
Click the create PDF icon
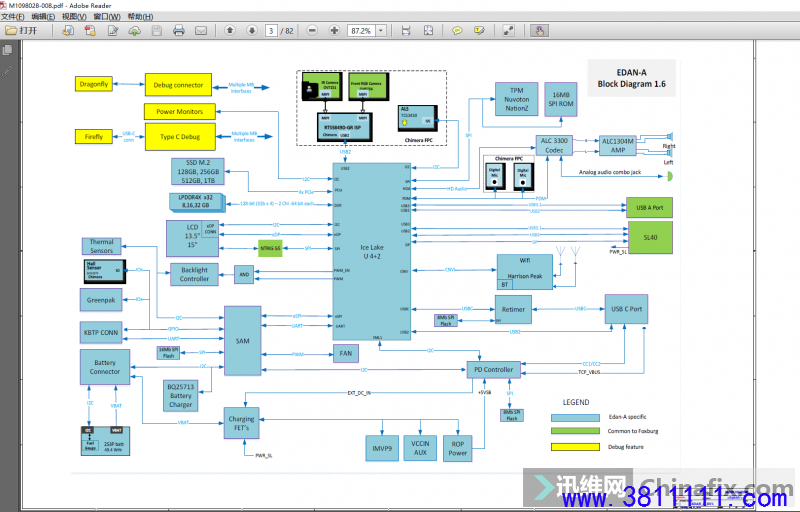(90, 31)
